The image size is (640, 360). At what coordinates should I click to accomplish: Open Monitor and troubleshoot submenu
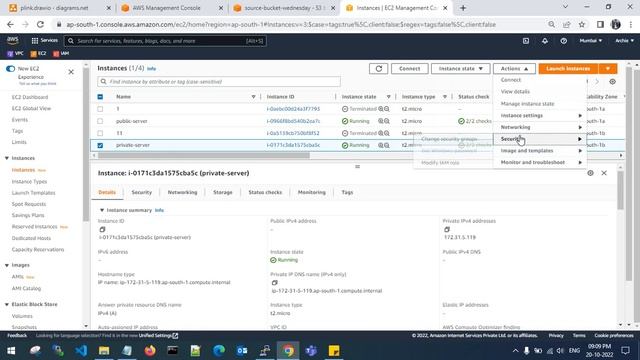coord(540,162)
